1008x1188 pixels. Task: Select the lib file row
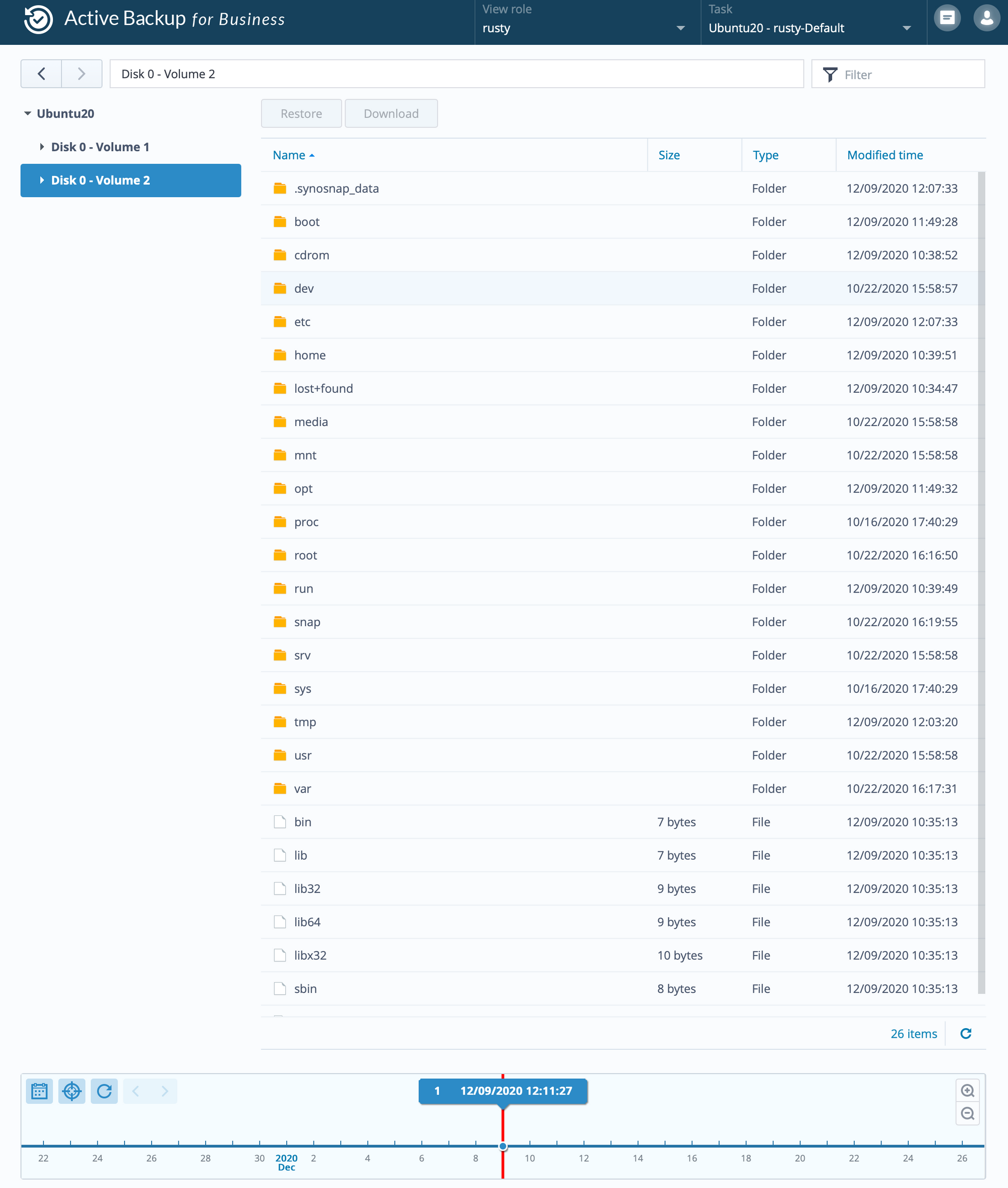tap(619, 855)
